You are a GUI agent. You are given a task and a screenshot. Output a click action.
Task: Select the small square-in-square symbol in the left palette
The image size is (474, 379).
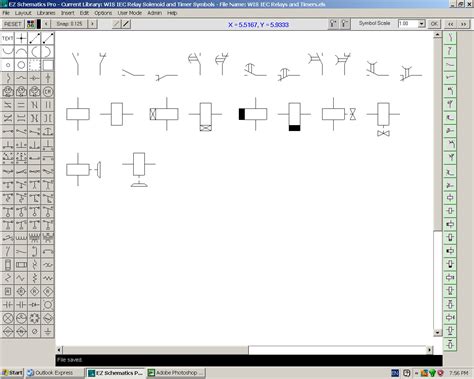coord(8,292)
